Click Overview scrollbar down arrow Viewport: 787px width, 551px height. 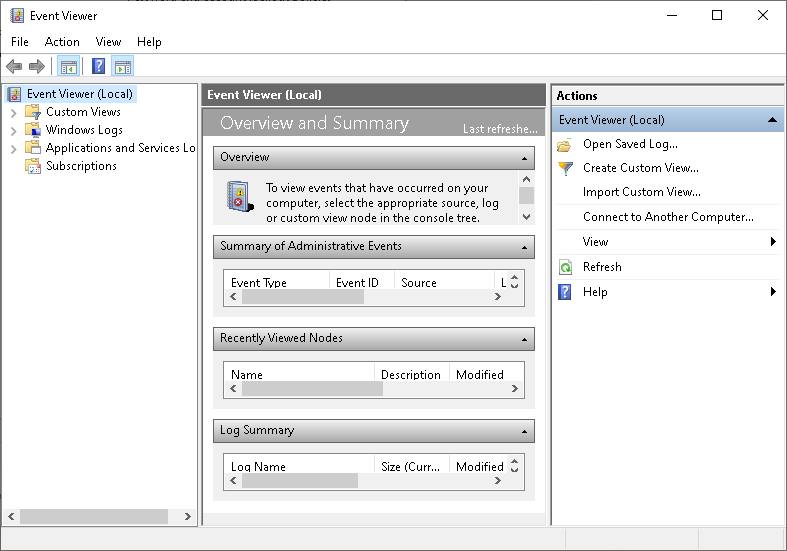pos(526,217)
